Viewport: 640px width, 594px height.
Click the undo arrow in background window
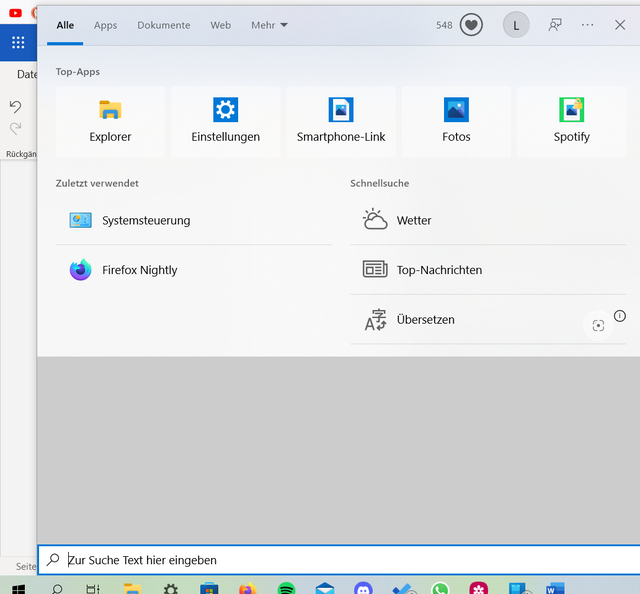(16, 107)
